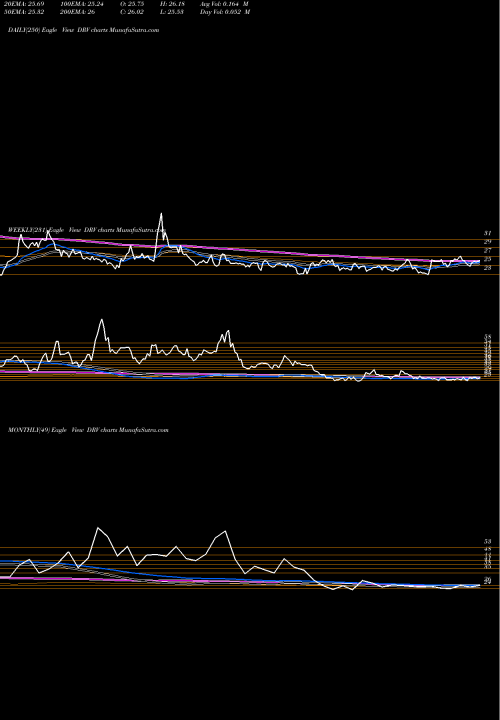Click the Avg Vol: 0.164 M reading
Viewport: 500px width, 720px height.
point(225,4)
